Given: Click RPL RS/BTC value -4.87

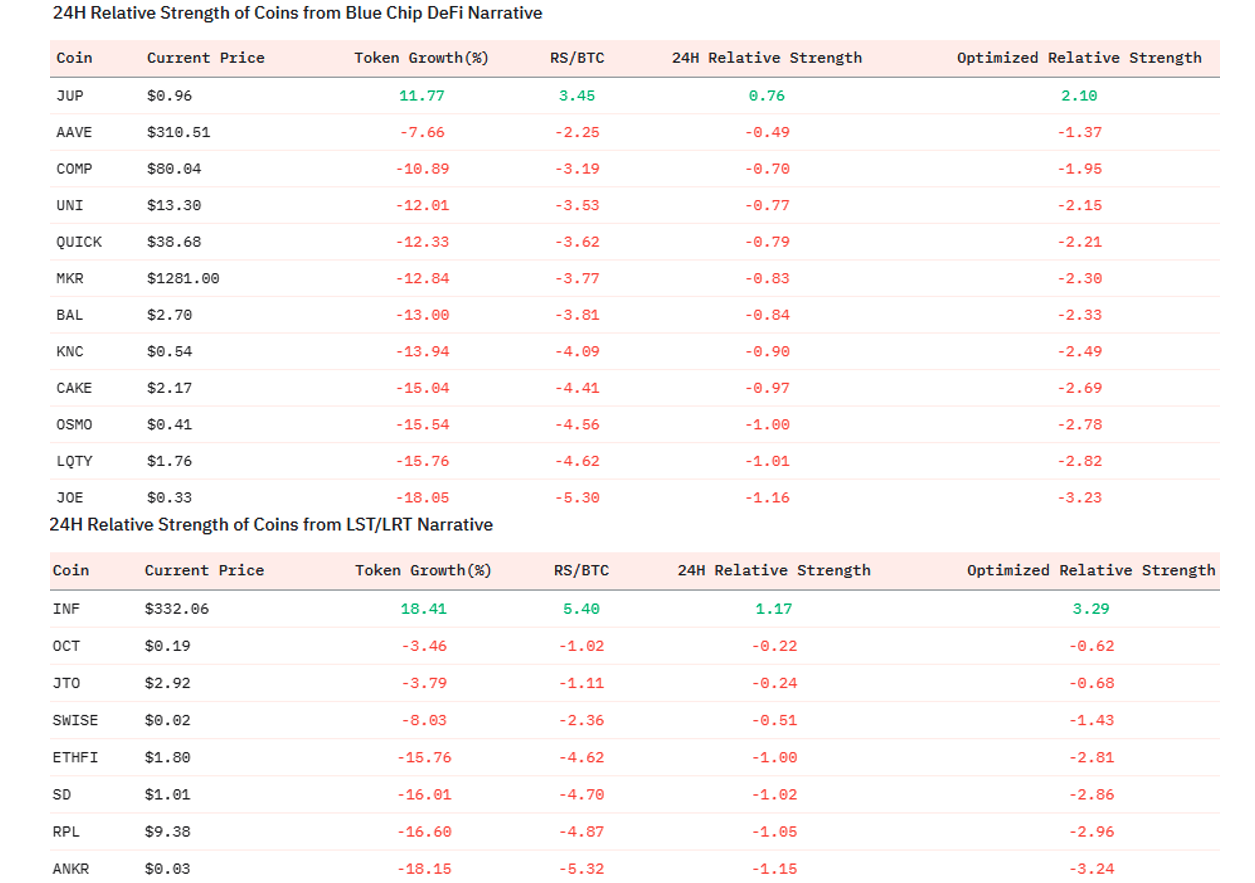Looking at the screenshot, I should 581,831.
